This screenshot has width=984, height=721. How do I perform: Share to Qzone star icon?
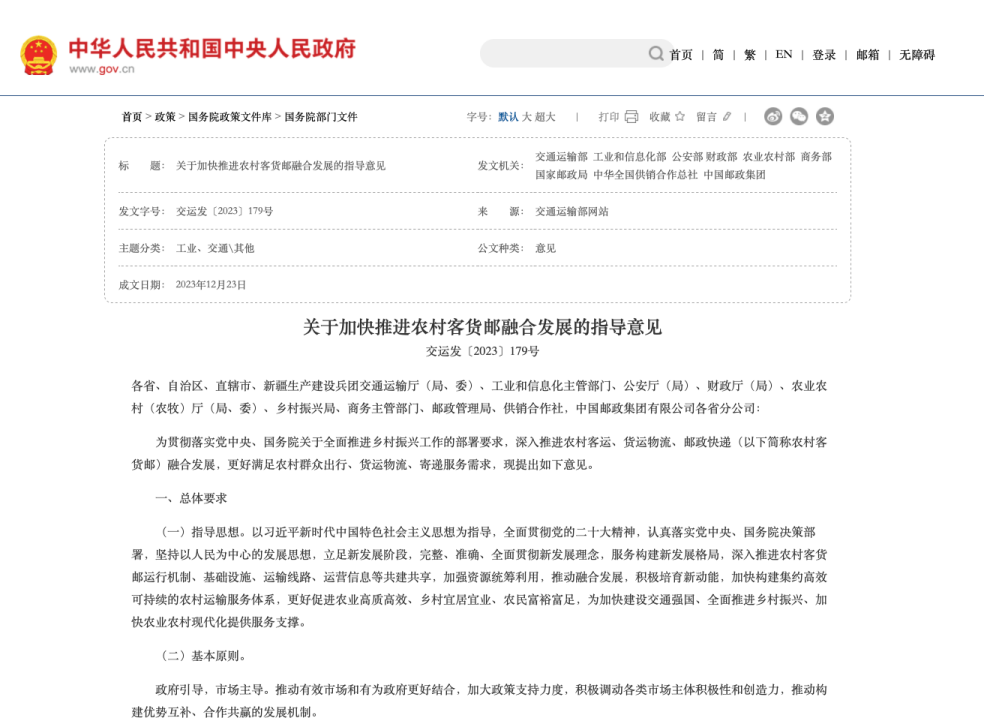825,117
